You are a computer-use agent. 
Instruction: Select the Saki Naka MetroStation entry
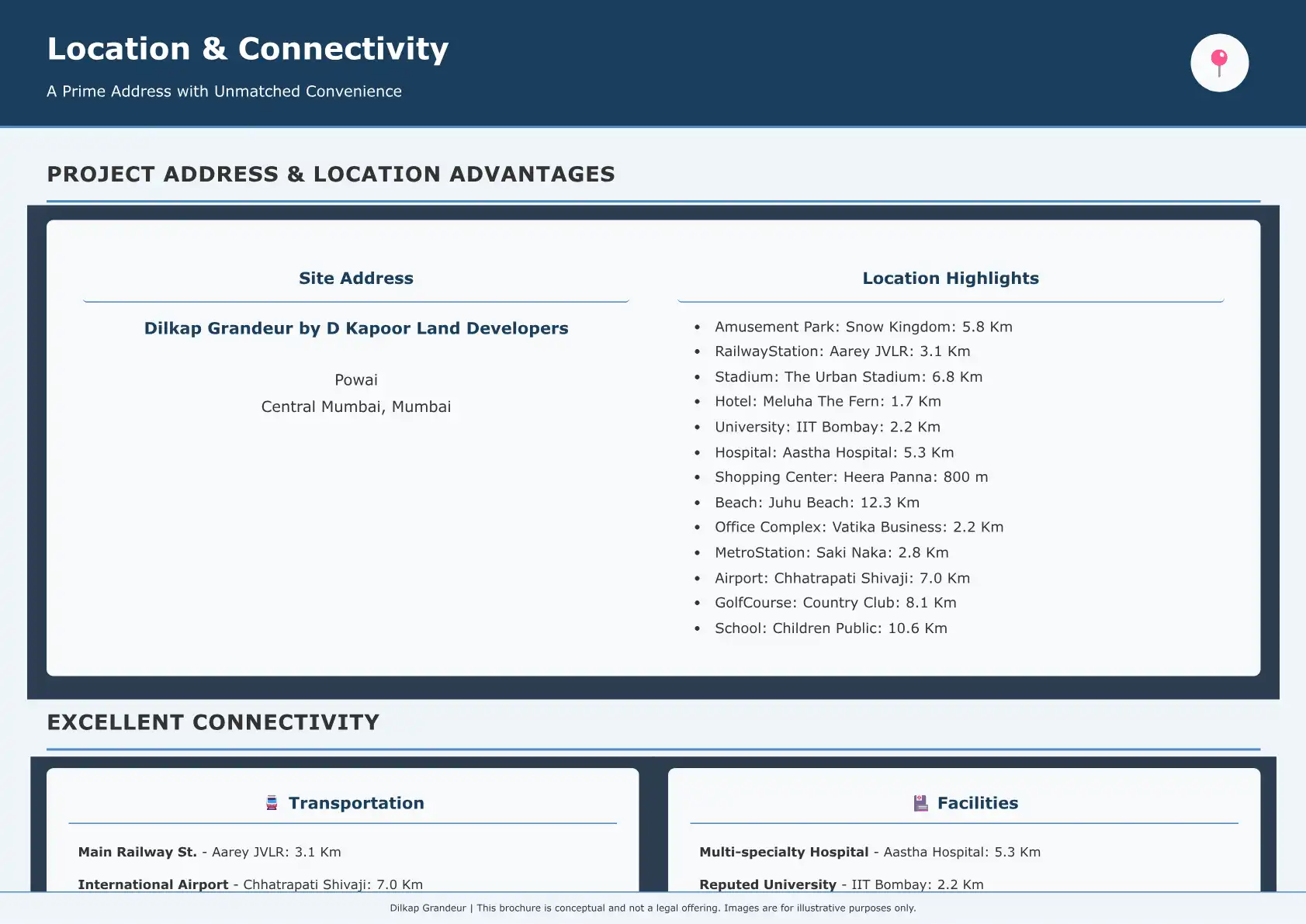tap(831, 553)
